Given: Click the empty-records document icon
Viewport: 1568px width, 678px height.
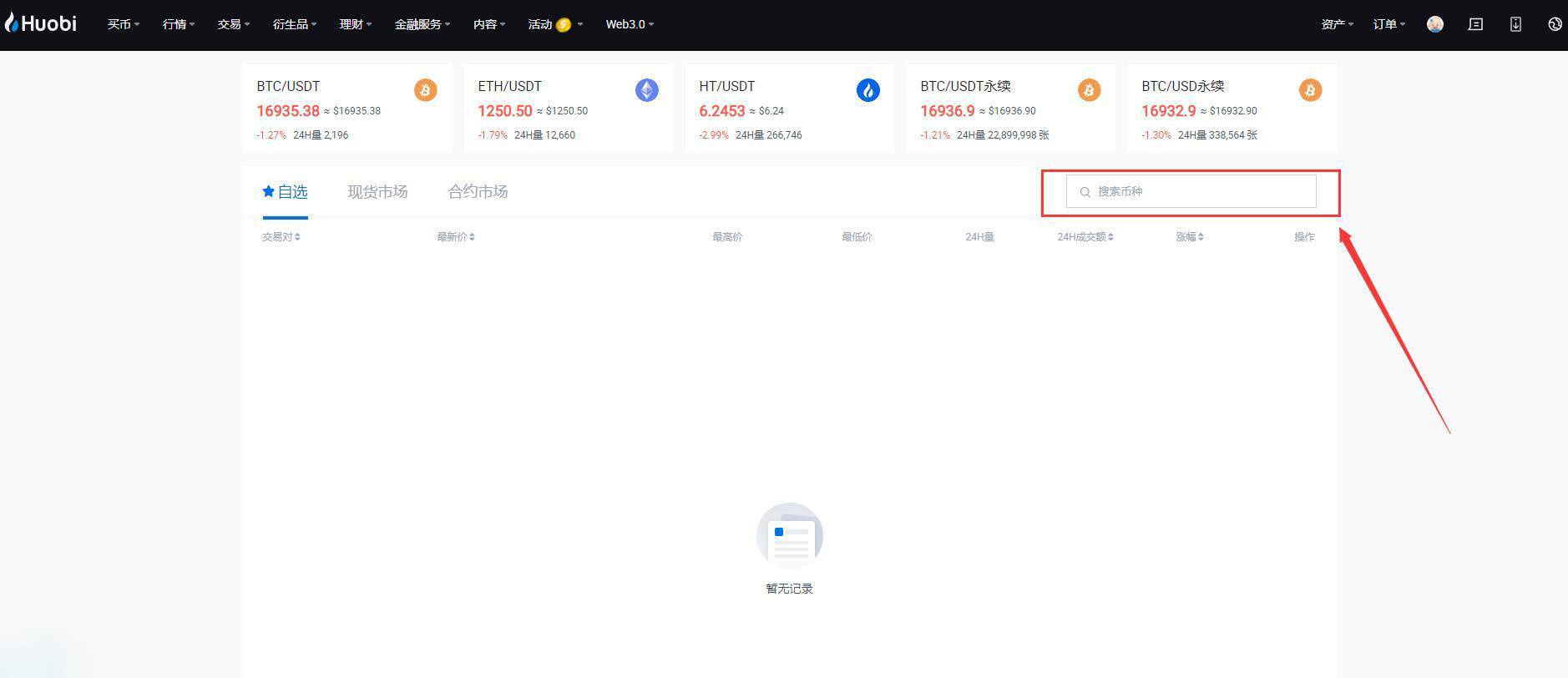Looking at the screenshot, I should (x=789, y=536).
